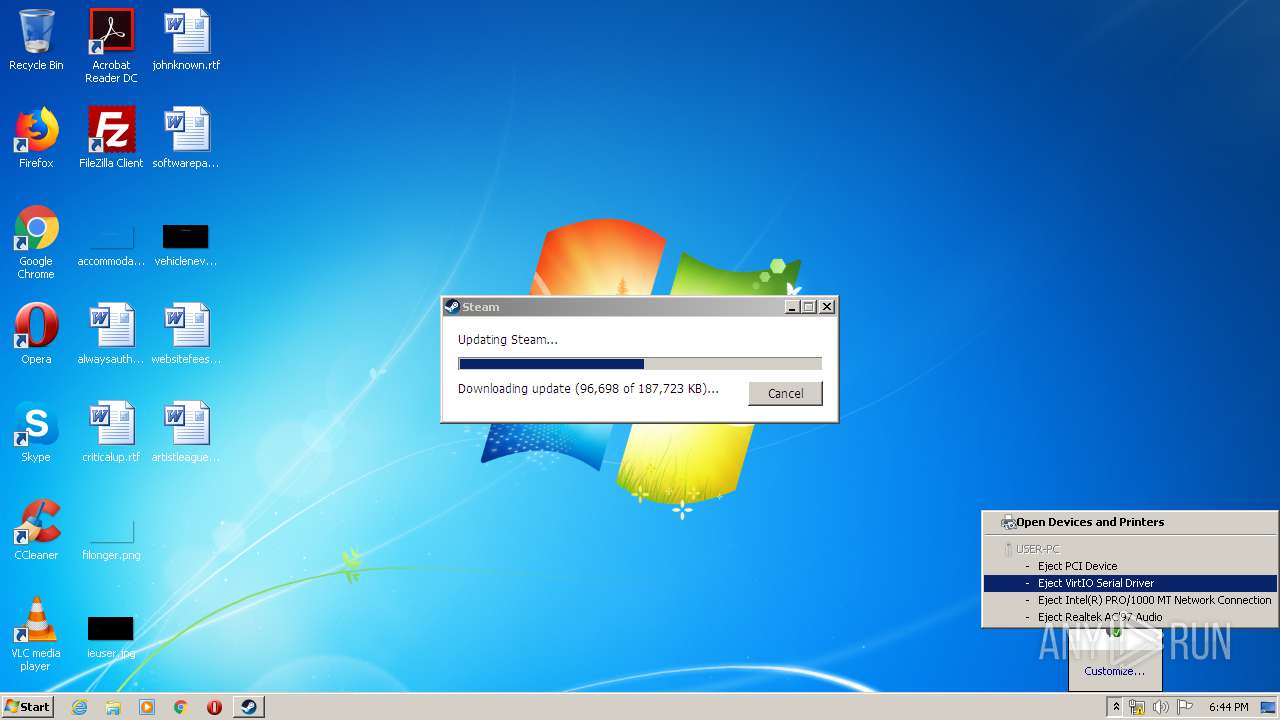Select the vehiclenev... desktop file
1280x720 pixels.
click(x=186, y=245)
